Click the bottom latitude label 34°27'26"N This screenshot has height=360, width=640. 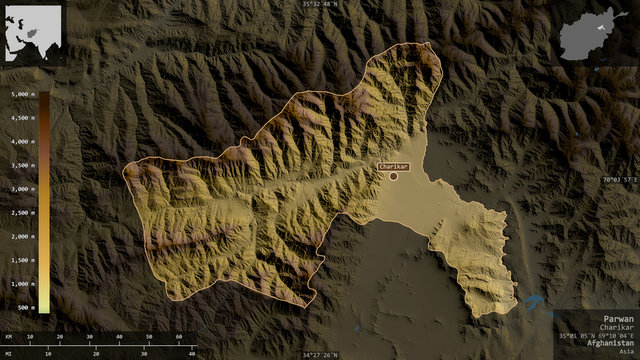tap(320, 355)
